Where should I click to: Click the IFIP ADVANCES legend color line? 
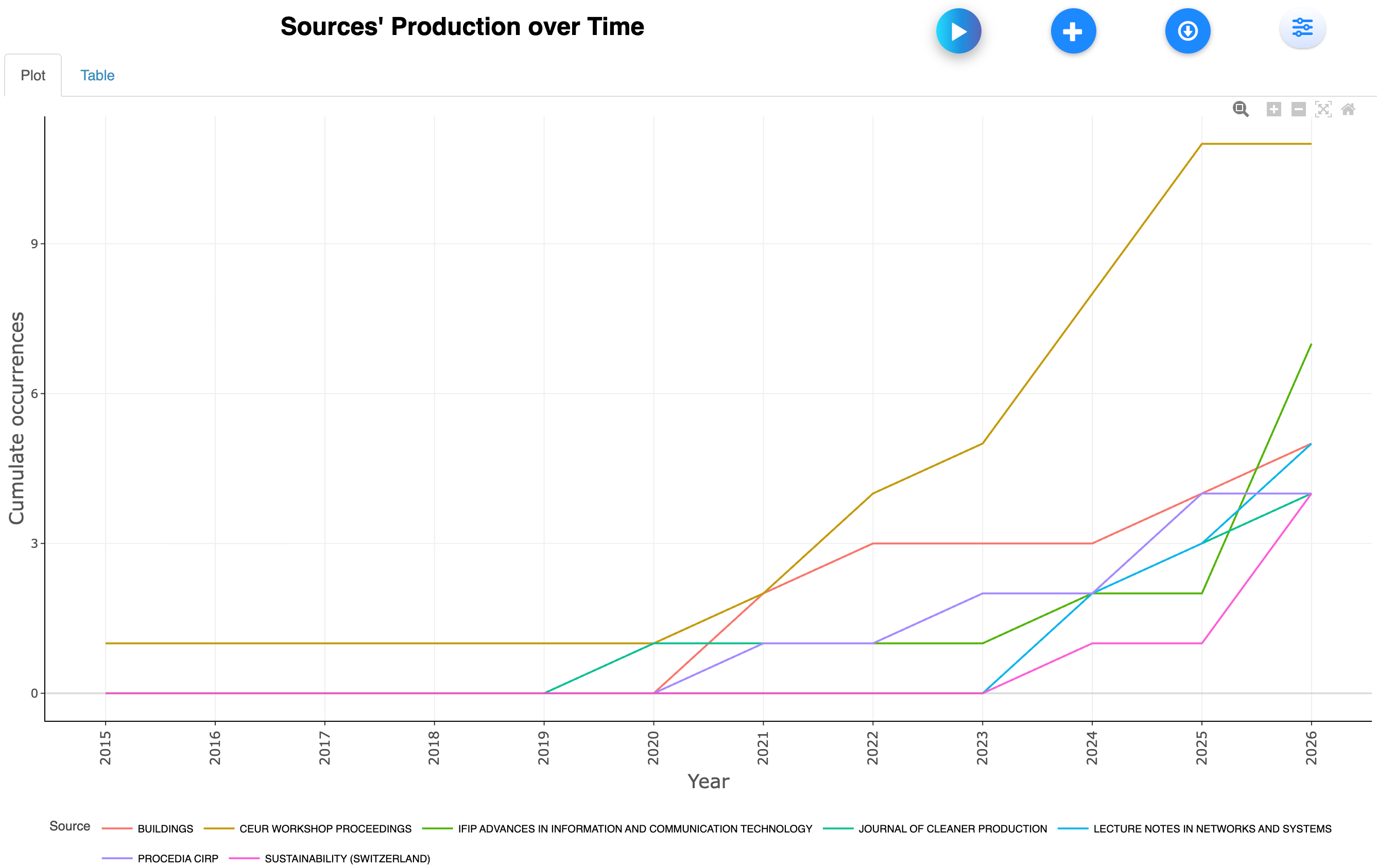438,828
